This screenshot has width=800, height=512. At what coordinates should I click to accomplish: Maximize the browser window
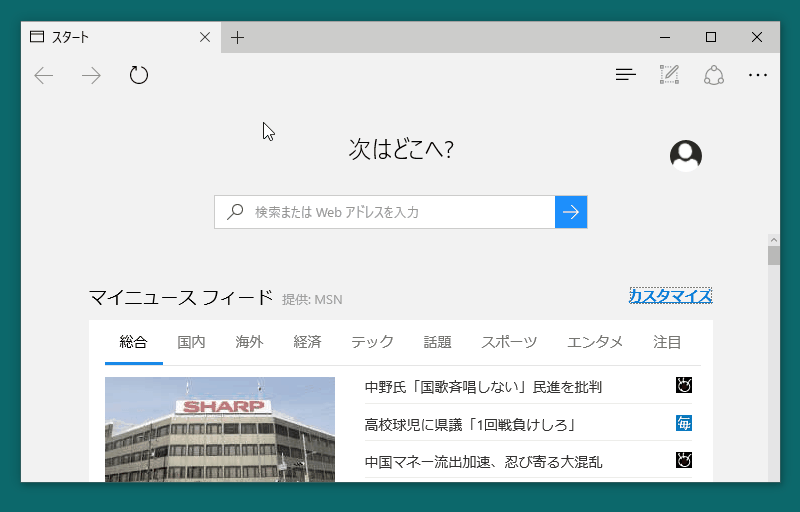click(x=711, y=37)
